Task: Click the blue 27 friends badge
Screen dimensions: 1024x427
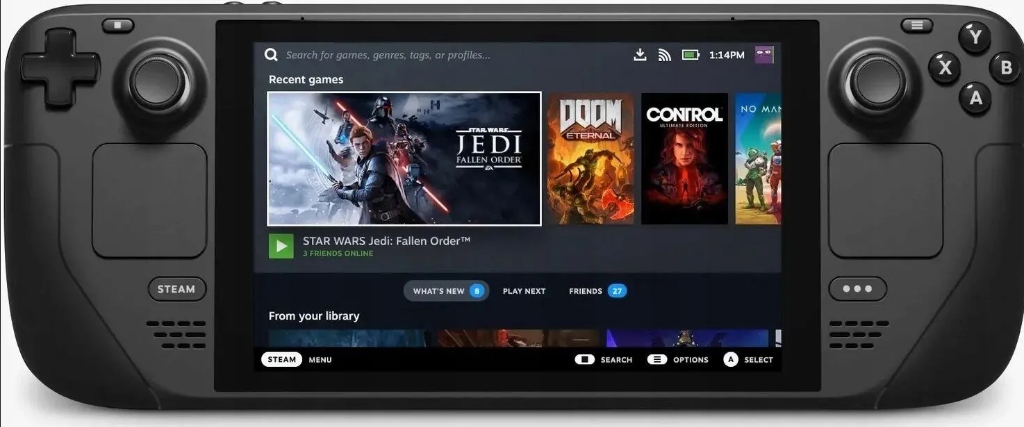Action: 617,291
